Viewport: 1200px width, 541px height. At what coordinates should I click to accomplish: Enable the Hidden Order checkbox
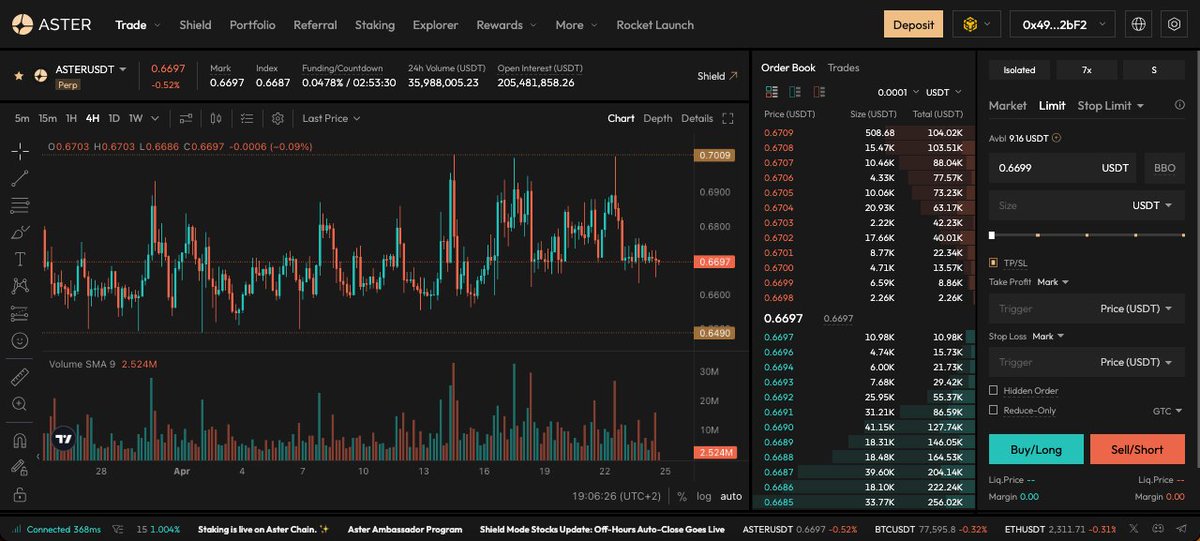[993, 390]
